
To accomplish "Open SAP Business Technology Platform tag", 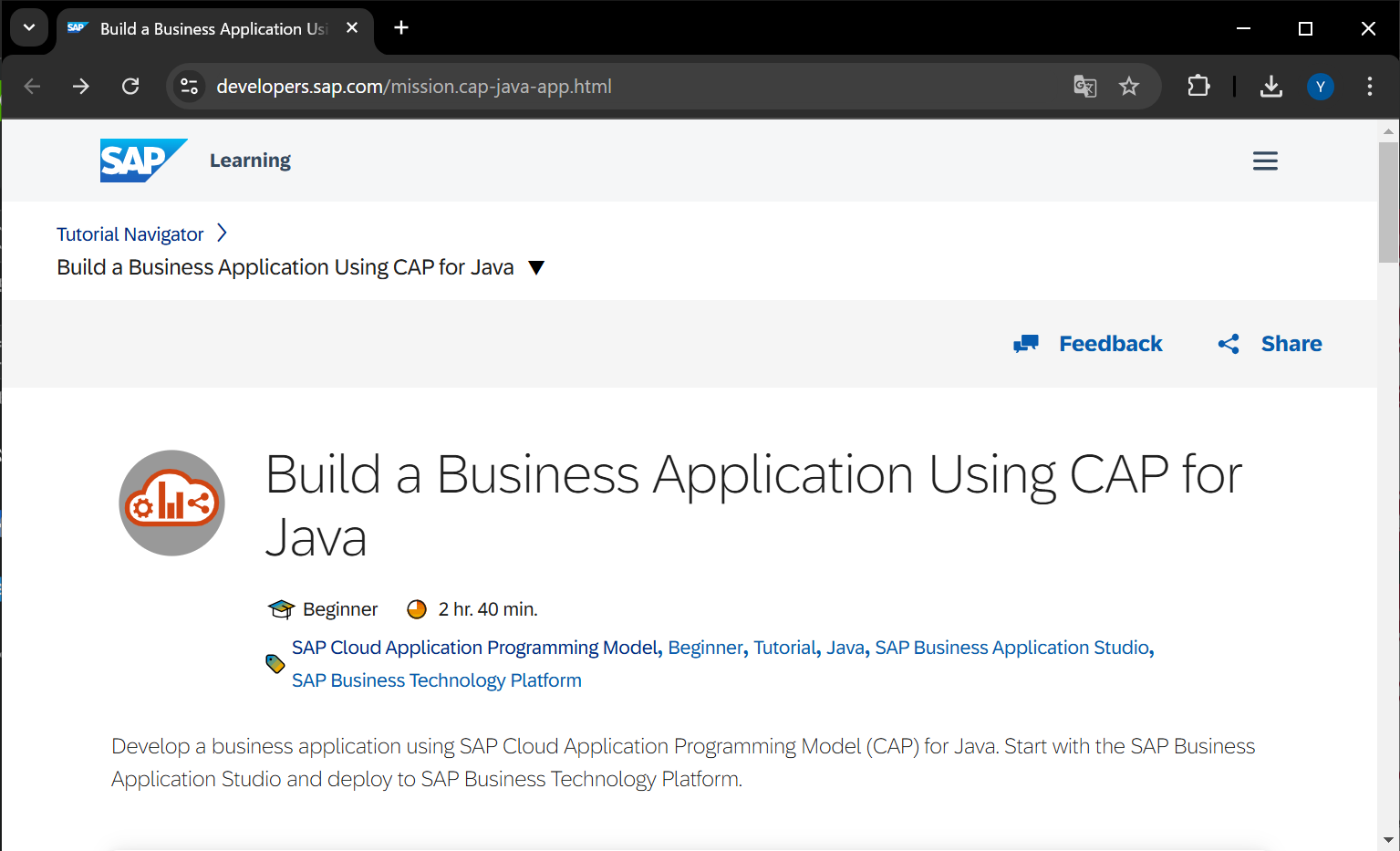I will 437,680.
